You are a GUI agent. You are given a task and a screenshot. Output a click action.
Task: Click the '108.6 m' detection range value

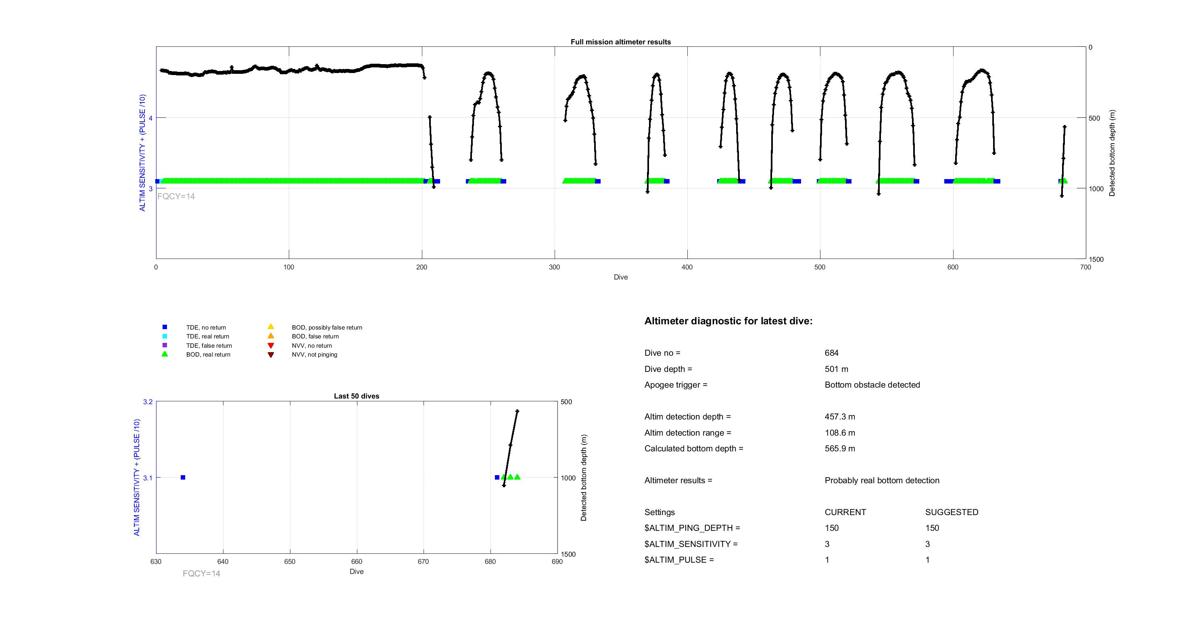tap(840, 433)
